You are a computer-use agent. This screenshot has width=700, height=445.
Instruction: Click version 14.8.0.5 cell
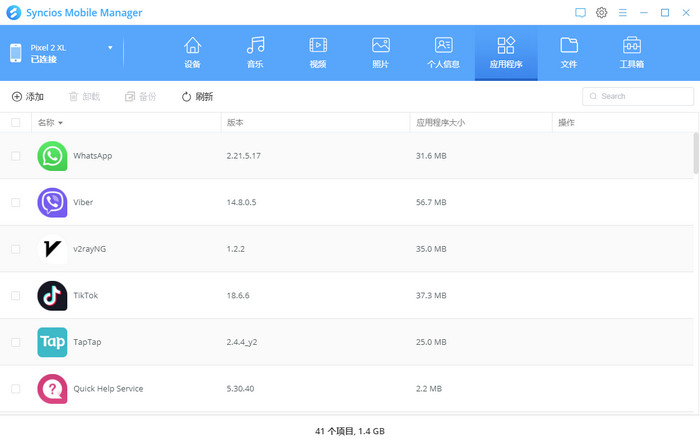tap(241, 202)
